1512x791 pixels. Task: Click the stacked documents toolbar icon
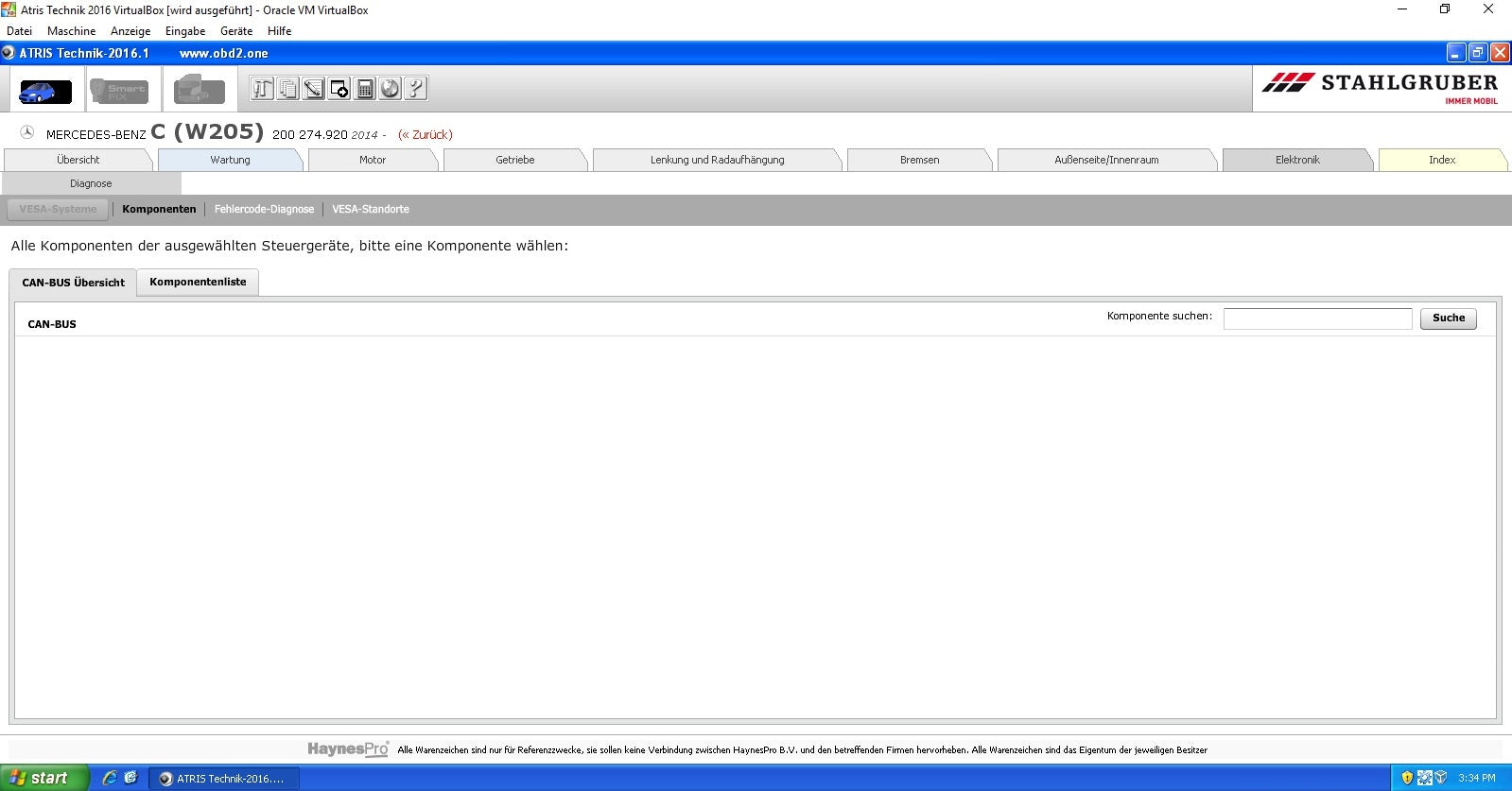287,89
